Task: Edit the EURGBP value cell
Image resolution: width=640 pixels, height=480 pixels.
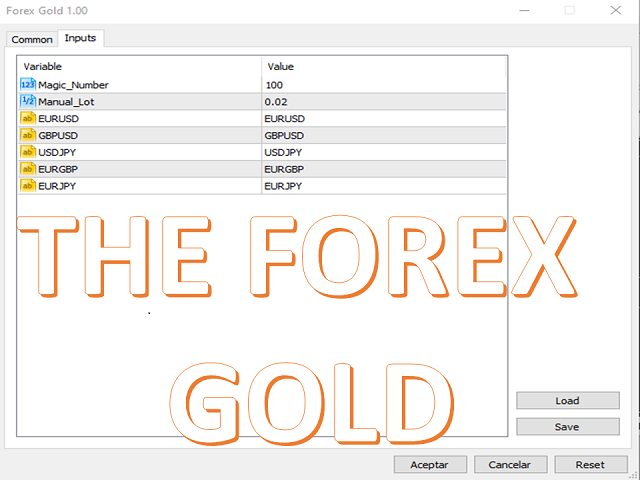Action: [383, 169]
